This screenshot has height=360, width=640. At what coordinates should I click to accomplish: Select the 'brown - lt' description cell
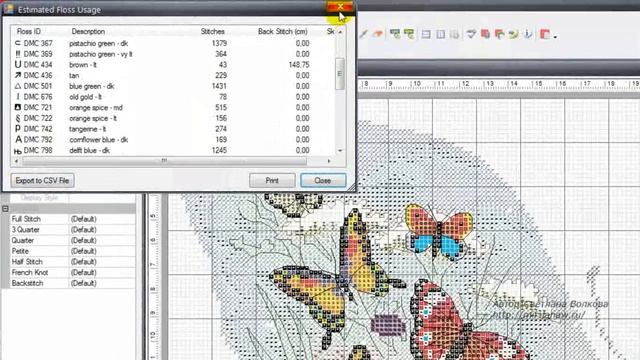pos(83,64)
